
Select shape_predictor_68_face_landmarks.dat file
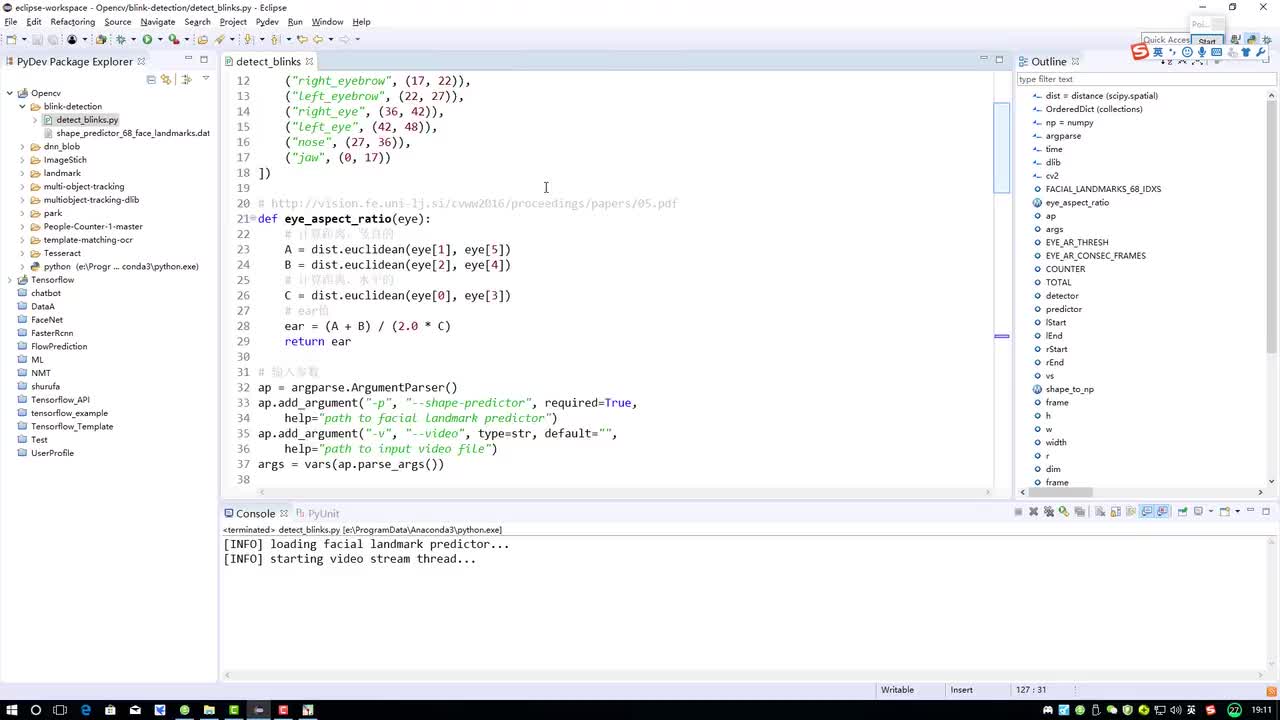pos(133,133)
